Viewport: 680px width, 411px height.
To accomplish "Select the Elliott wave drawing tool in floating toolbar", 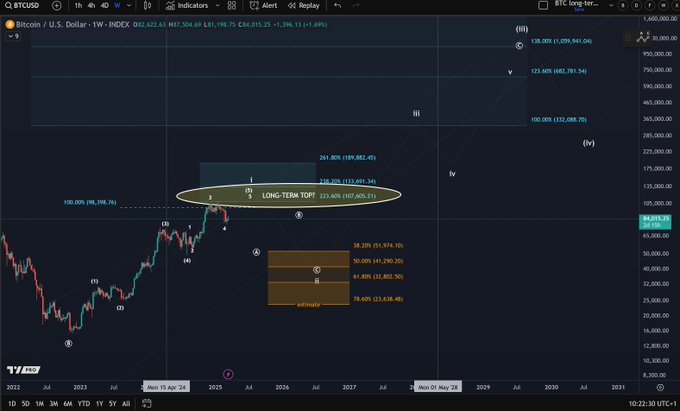I will coord(643,37).
